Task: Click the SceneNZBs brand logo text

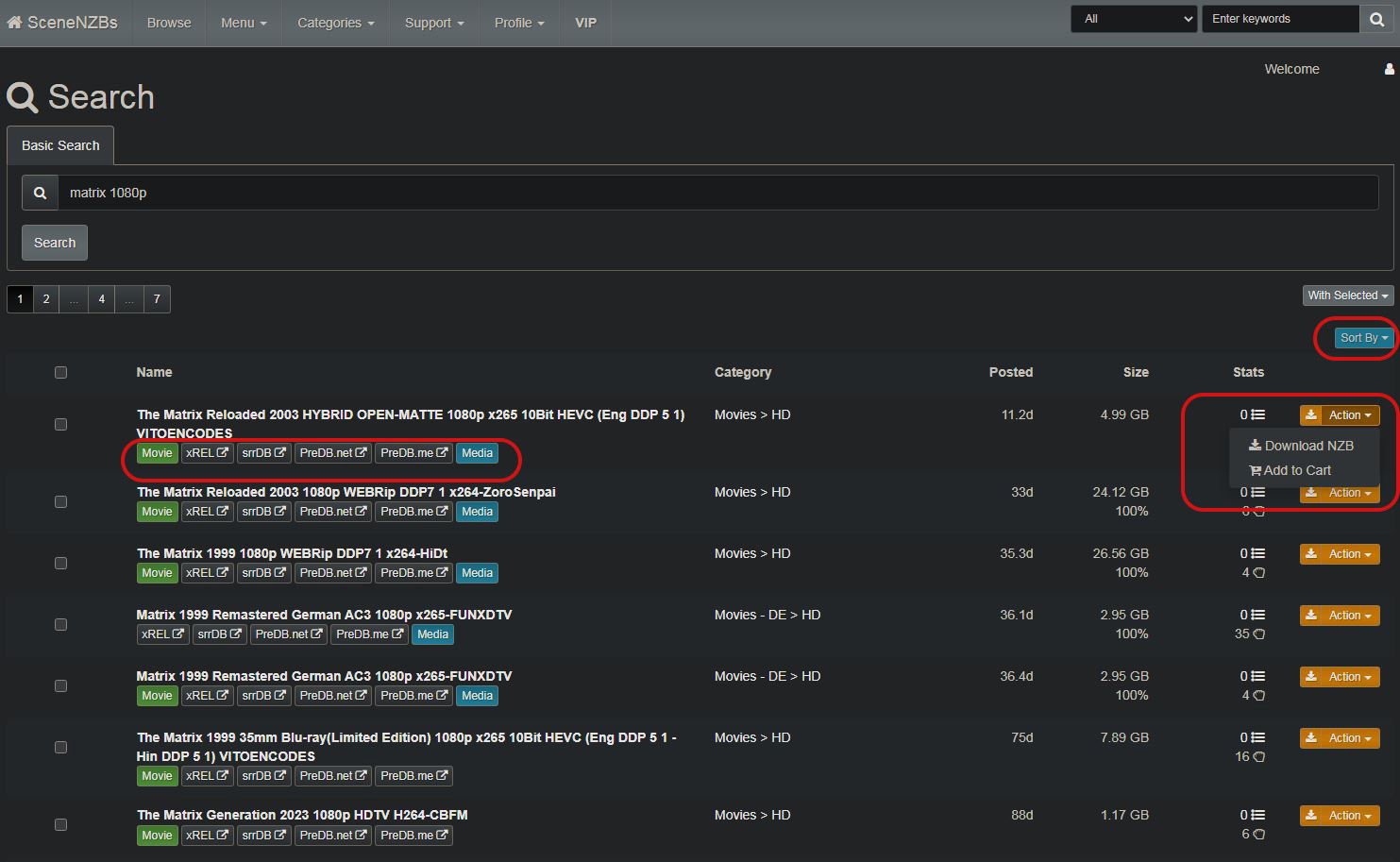Action: click(73, 23)
